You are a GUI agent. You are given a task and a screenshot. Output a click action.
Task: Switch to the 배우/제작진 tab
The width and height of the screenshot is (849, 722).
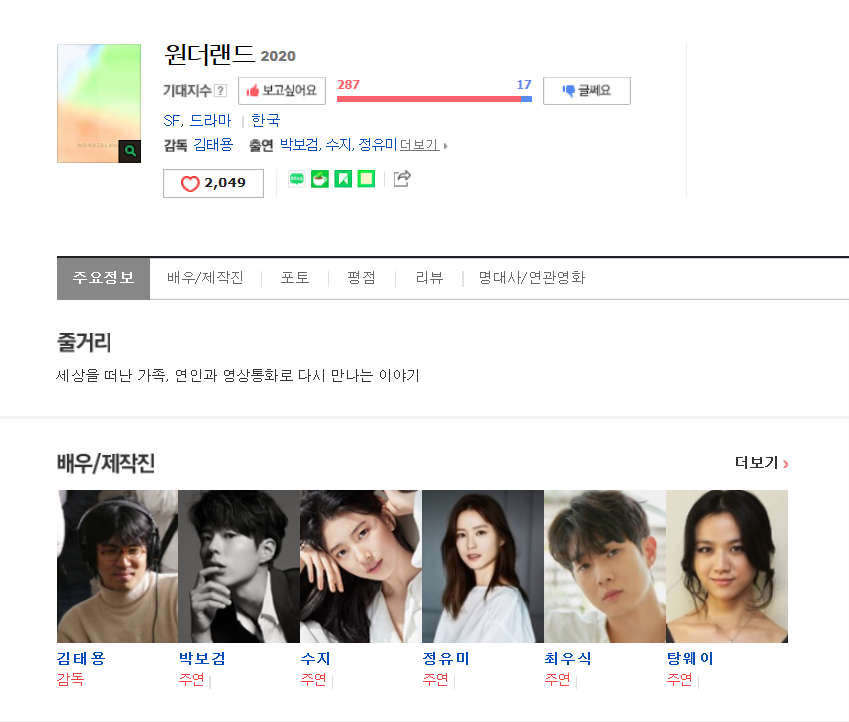coord(205,278)
